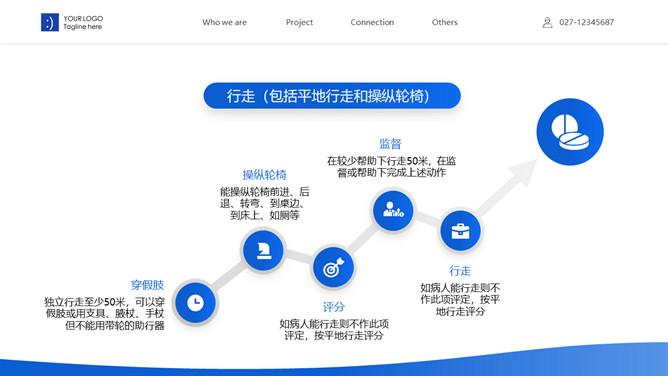Click the large pie chart icon
The image size is (668, 376).
570,132
